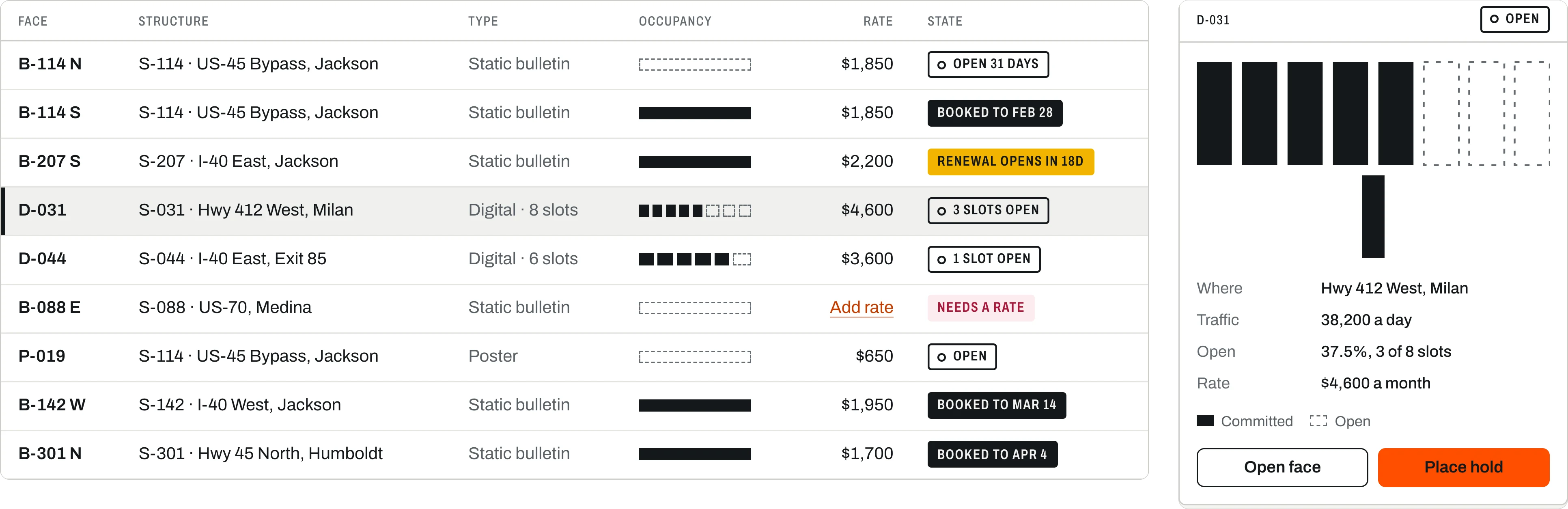Select face P-019
This screenshot has height=509, width=1568.
[575, 357]
